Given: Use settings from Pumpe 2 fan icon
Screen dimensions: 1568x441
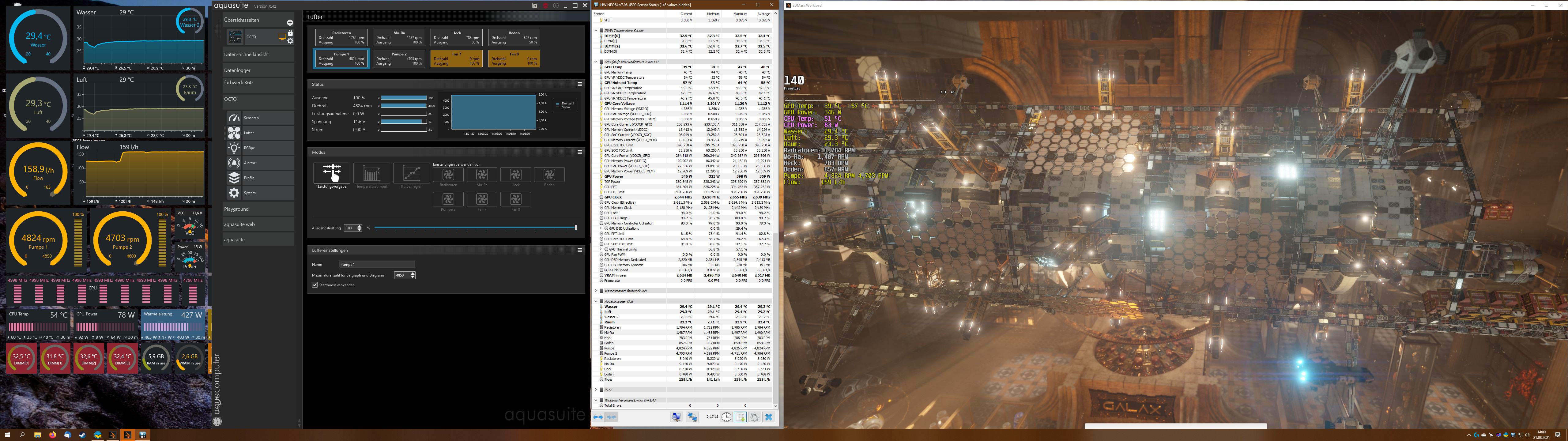Looking at the screenshot, I should [448, 199].
